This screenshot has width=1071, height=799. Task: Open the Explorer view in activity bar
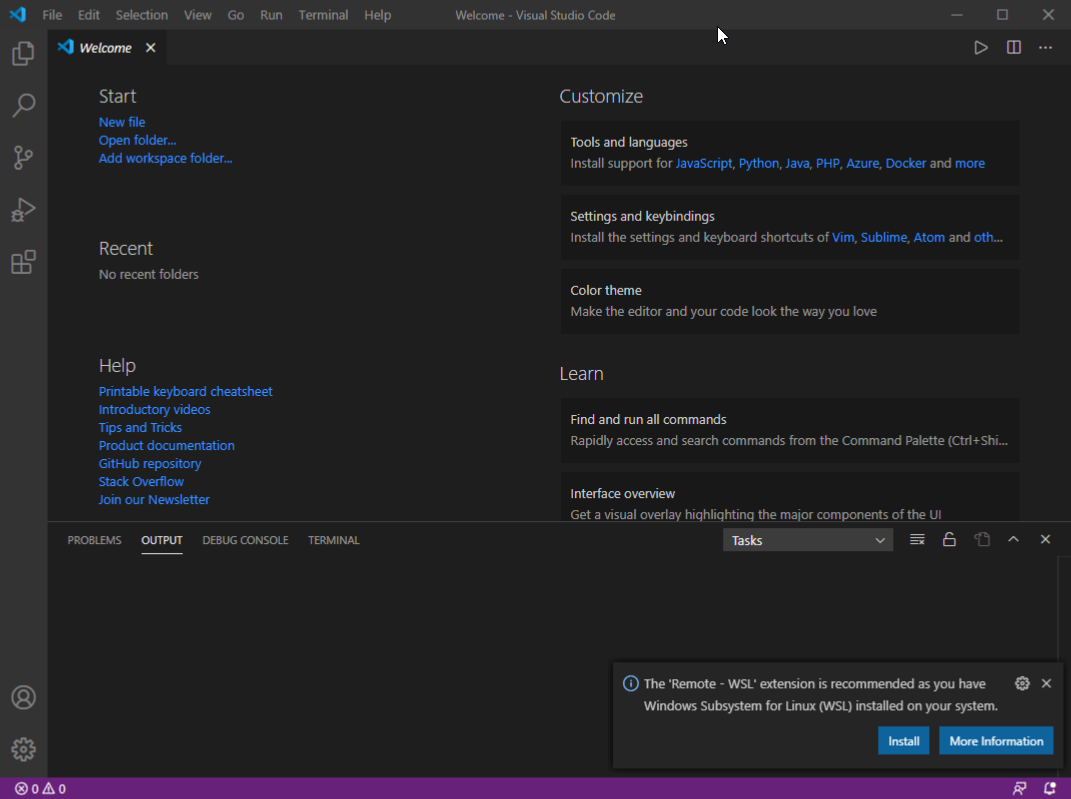(x=23, y=54)
